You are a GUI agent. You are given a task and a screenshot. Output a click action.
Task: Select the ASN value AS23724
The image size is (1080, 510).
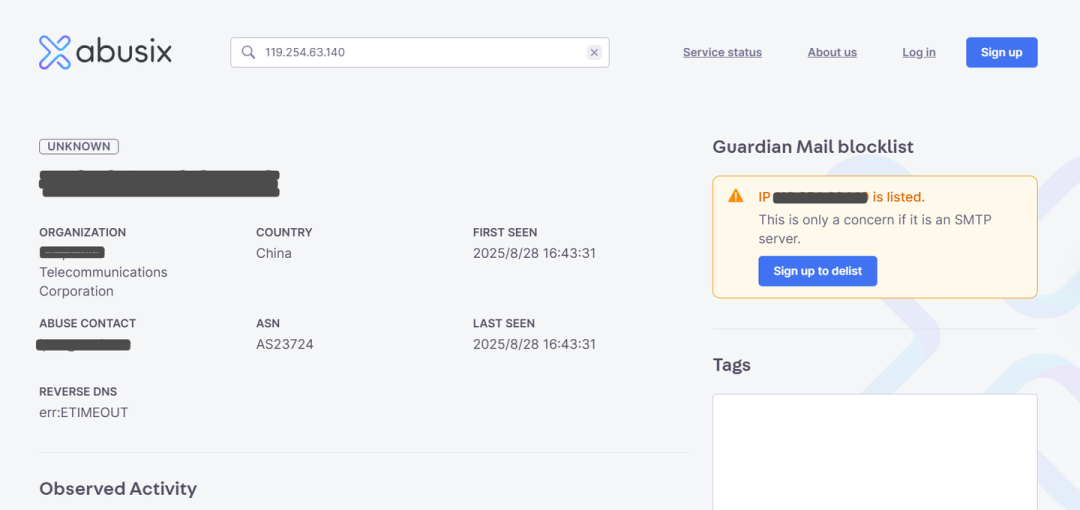(x=285, y=345)
